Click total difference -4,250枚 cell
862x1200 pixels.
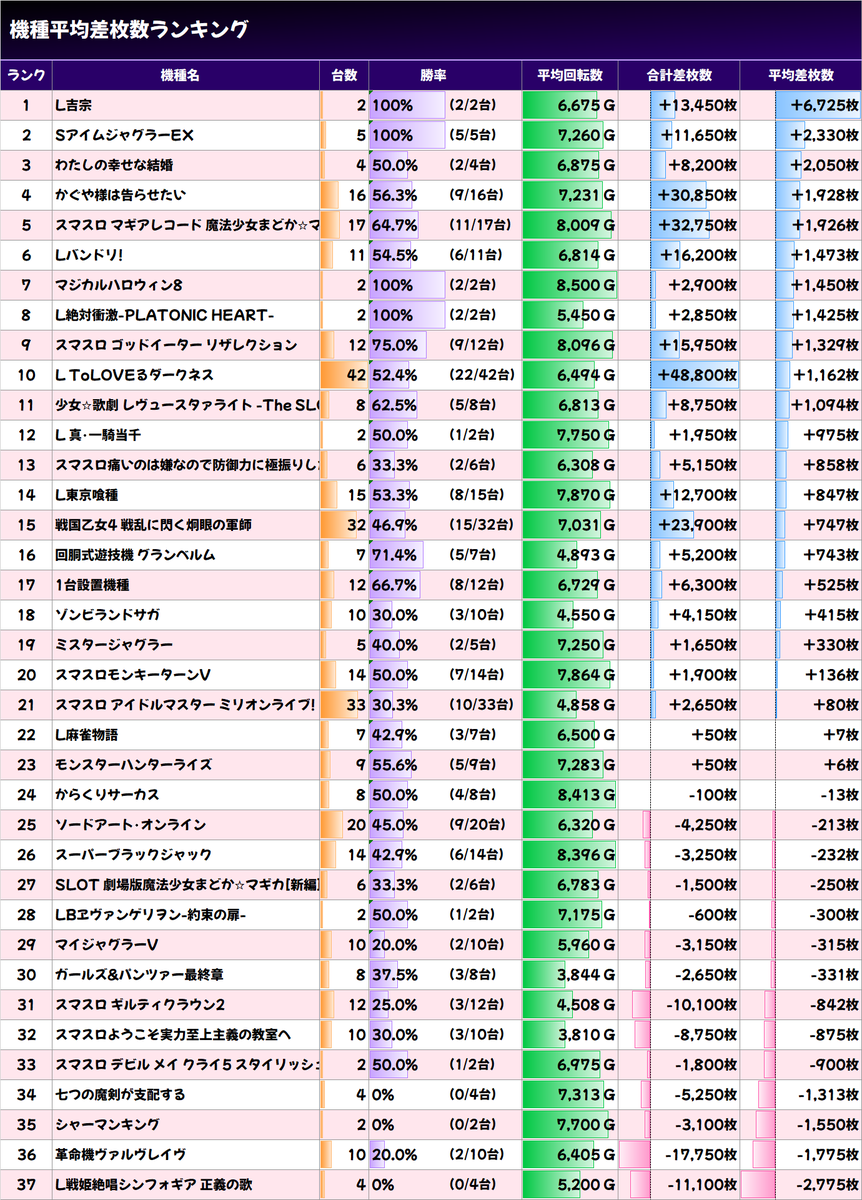[679, 825]
